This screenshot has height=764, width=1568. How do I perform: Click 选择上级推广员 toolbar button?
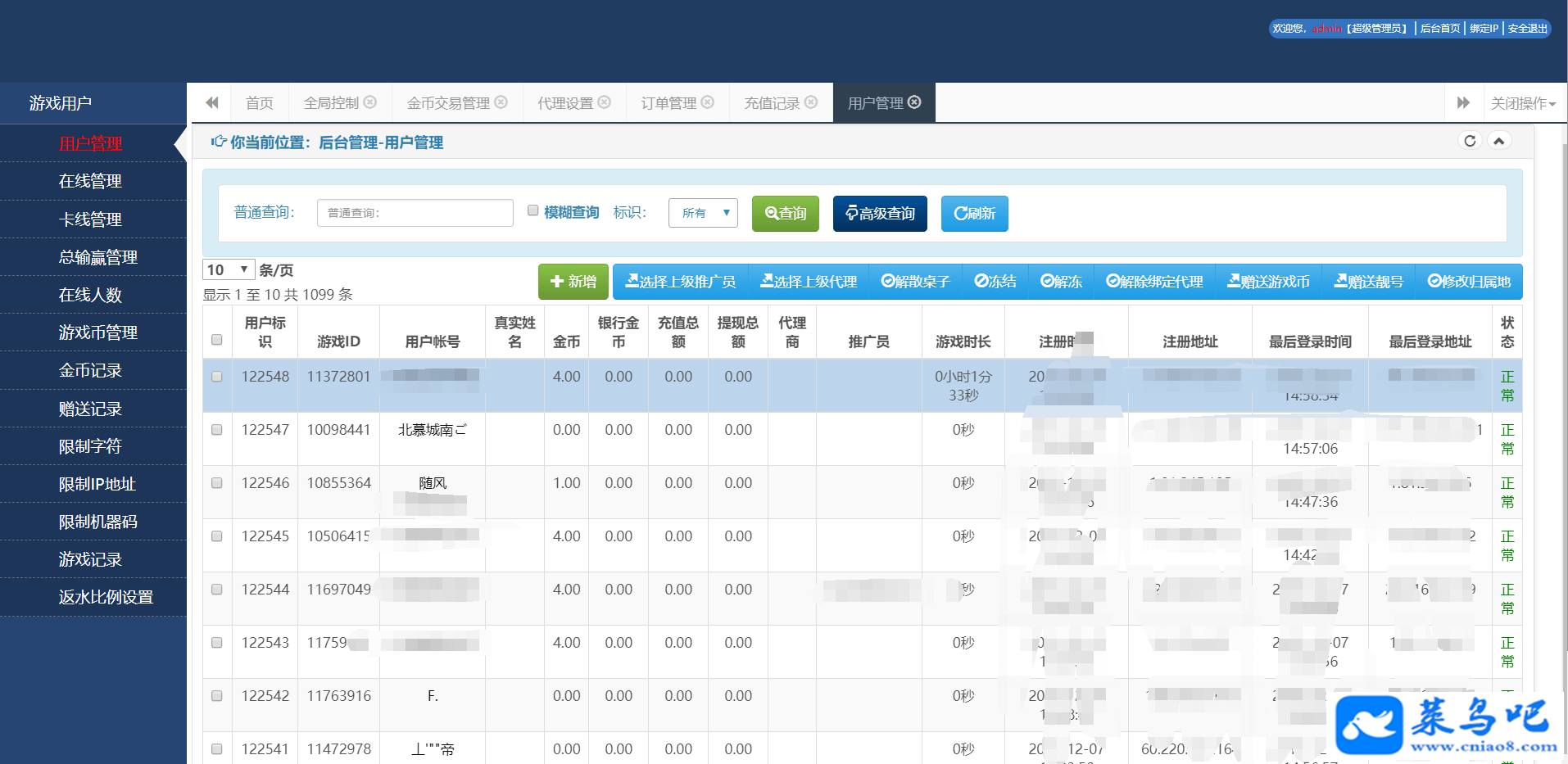point(680,282)
